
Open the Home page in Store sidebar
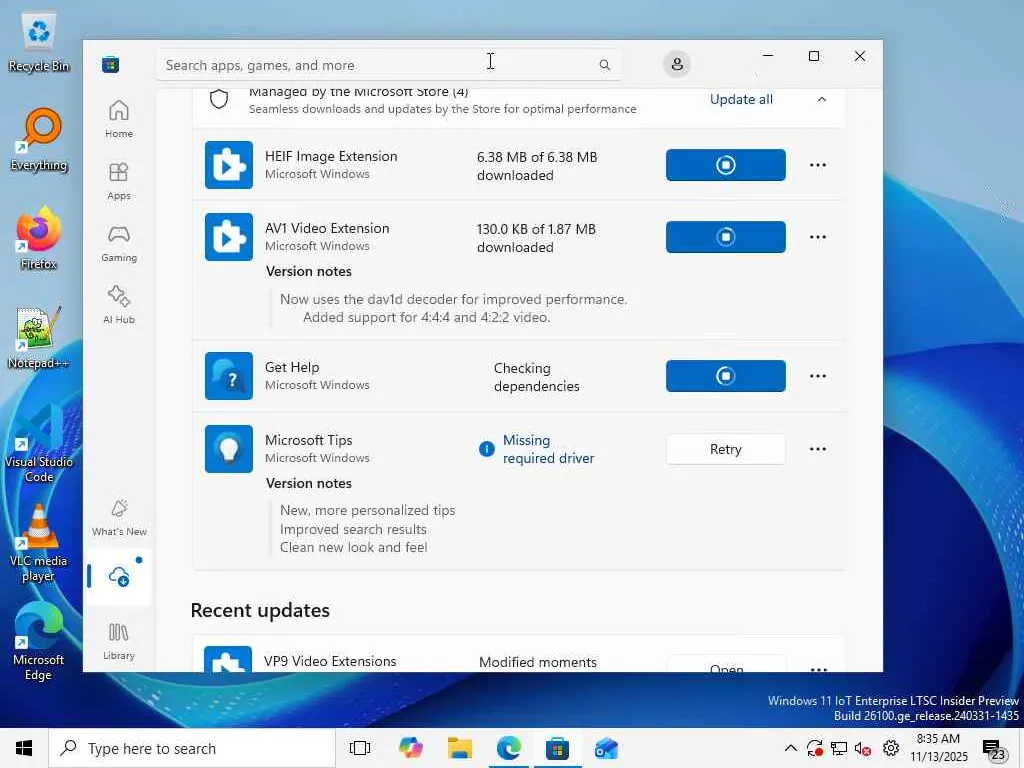coord(119,119)
